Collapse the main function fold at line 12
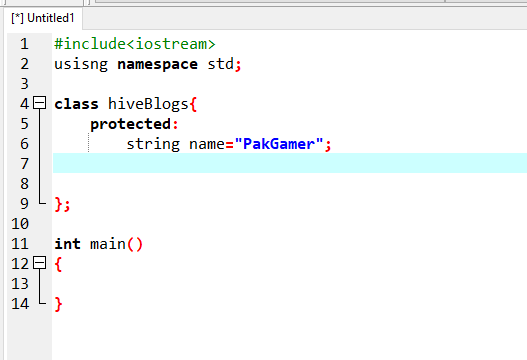 pos(40,263)
